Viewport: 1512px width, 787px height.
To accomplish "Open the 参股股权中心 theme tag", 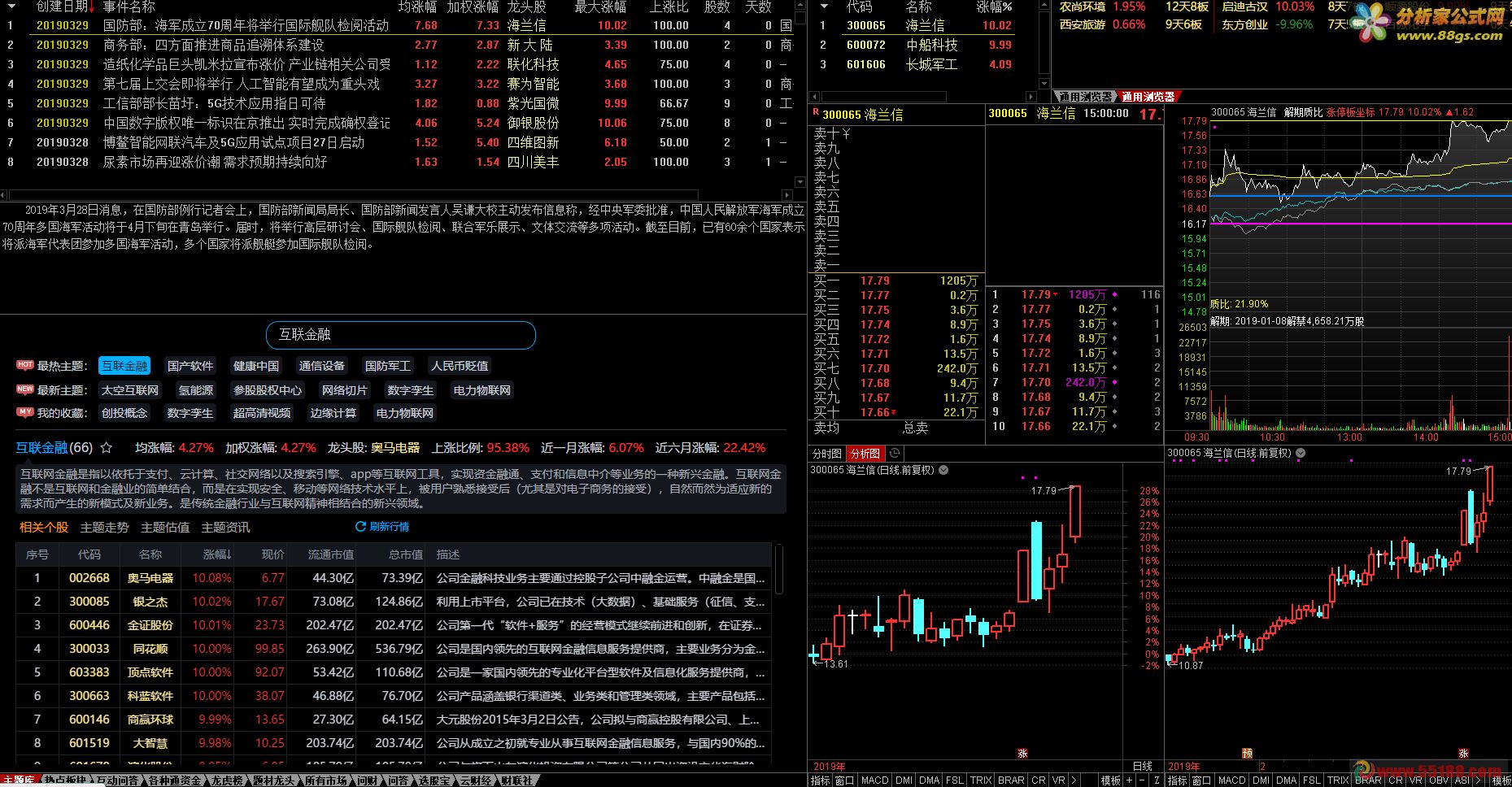I will pos(268,390).
